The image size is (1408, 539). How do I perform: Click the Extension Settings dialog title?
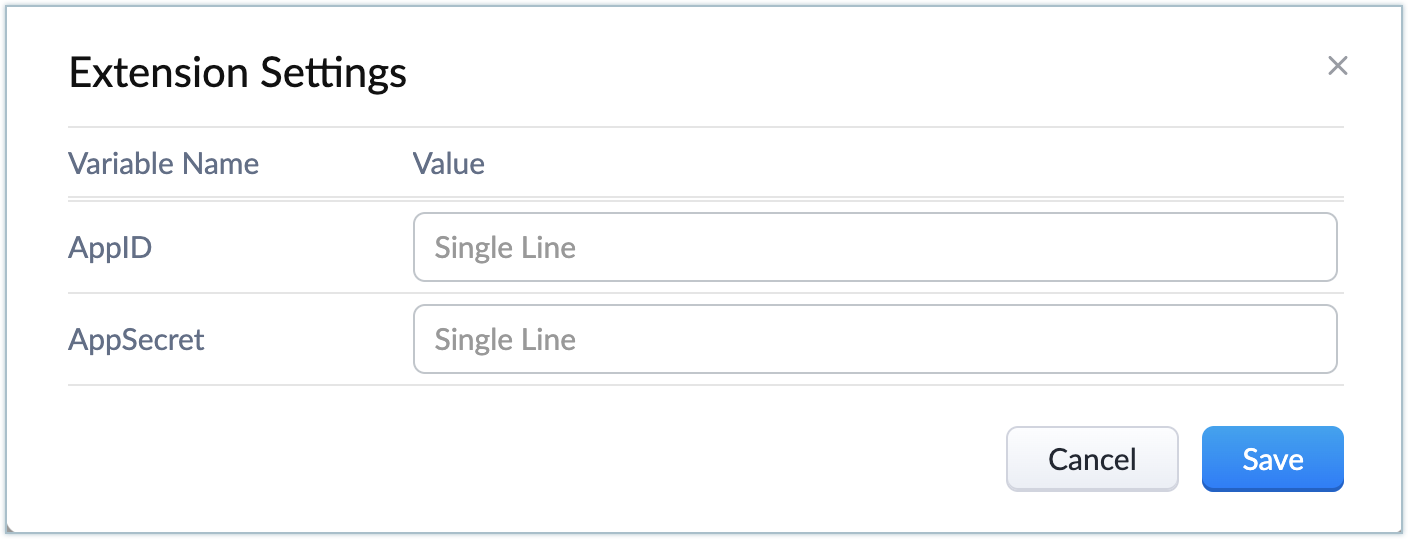238,73
